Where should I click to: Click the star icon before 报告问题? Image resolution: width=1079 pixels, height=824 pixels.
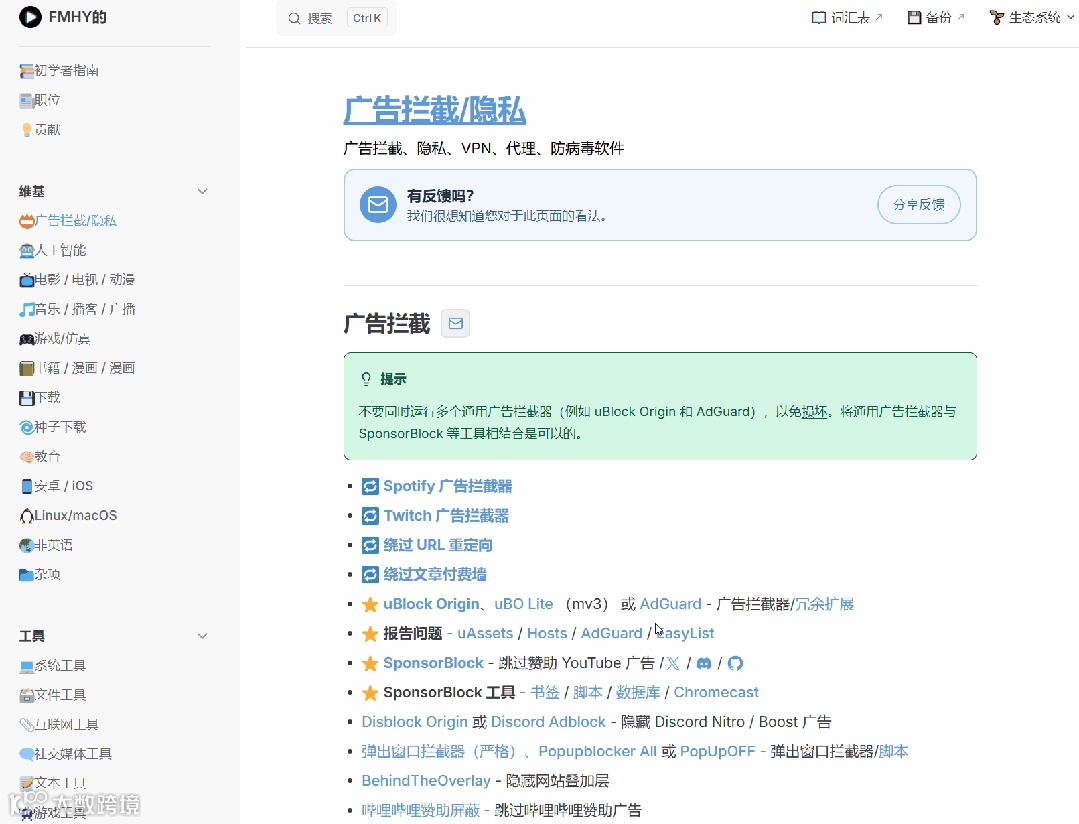coord(370,633)
